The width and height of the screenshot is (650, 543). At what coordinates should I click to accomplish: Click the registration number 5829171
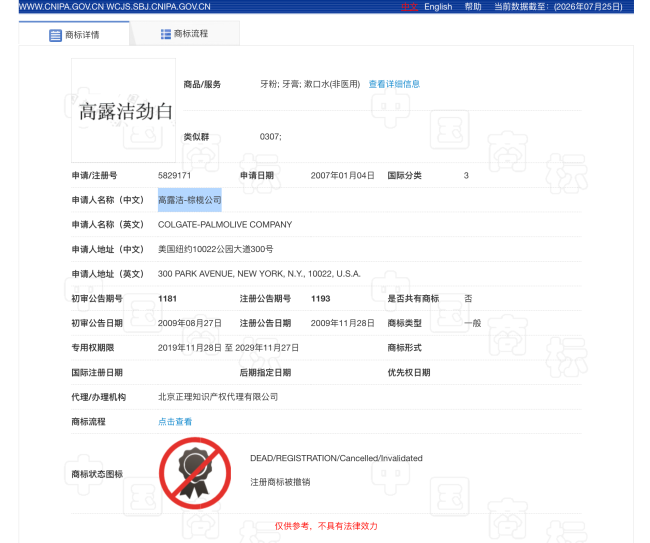pyautogui.click(x=174, y=175)
